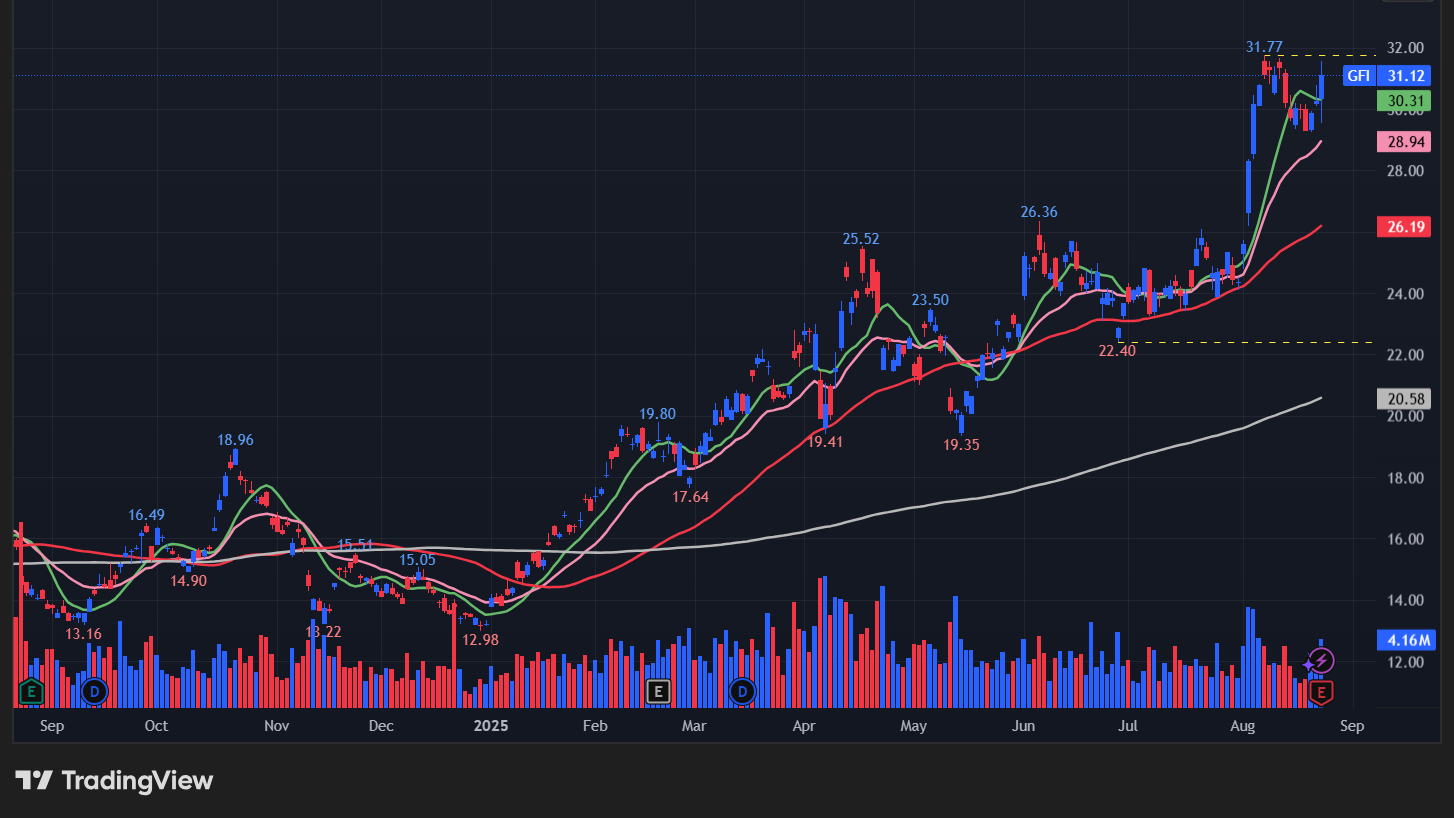The width and height of the screenshot is (1454, 818).
Task: Open the red upcoming earnings E marker
Action: (1321, 690)
